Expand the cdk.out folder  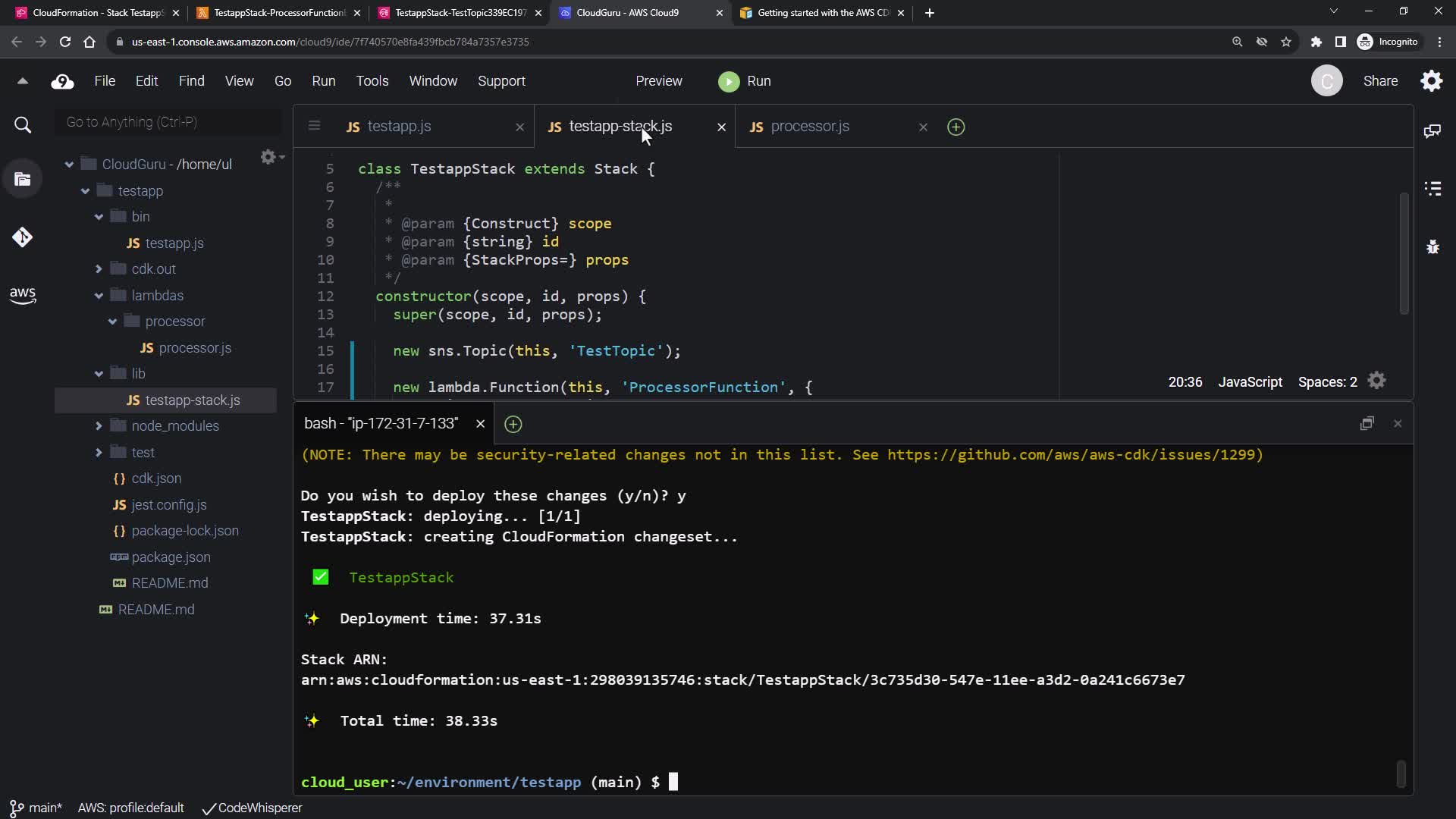[x=99, y=269]
